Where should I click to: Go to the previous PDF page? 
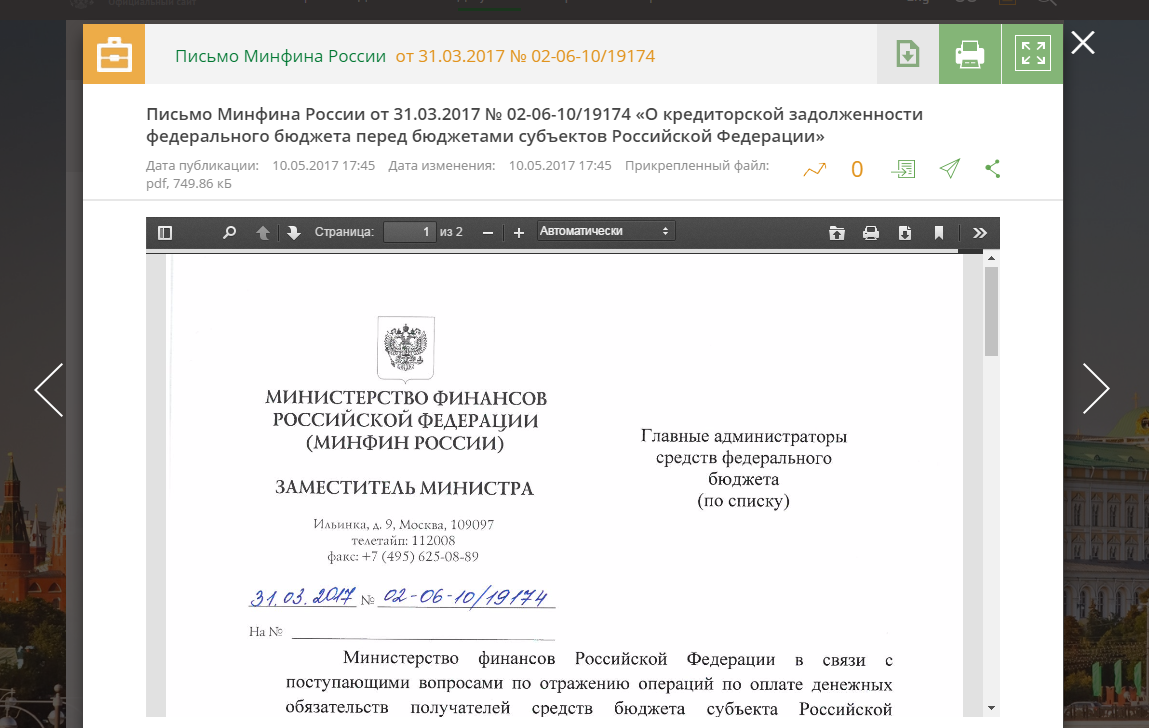263,233
